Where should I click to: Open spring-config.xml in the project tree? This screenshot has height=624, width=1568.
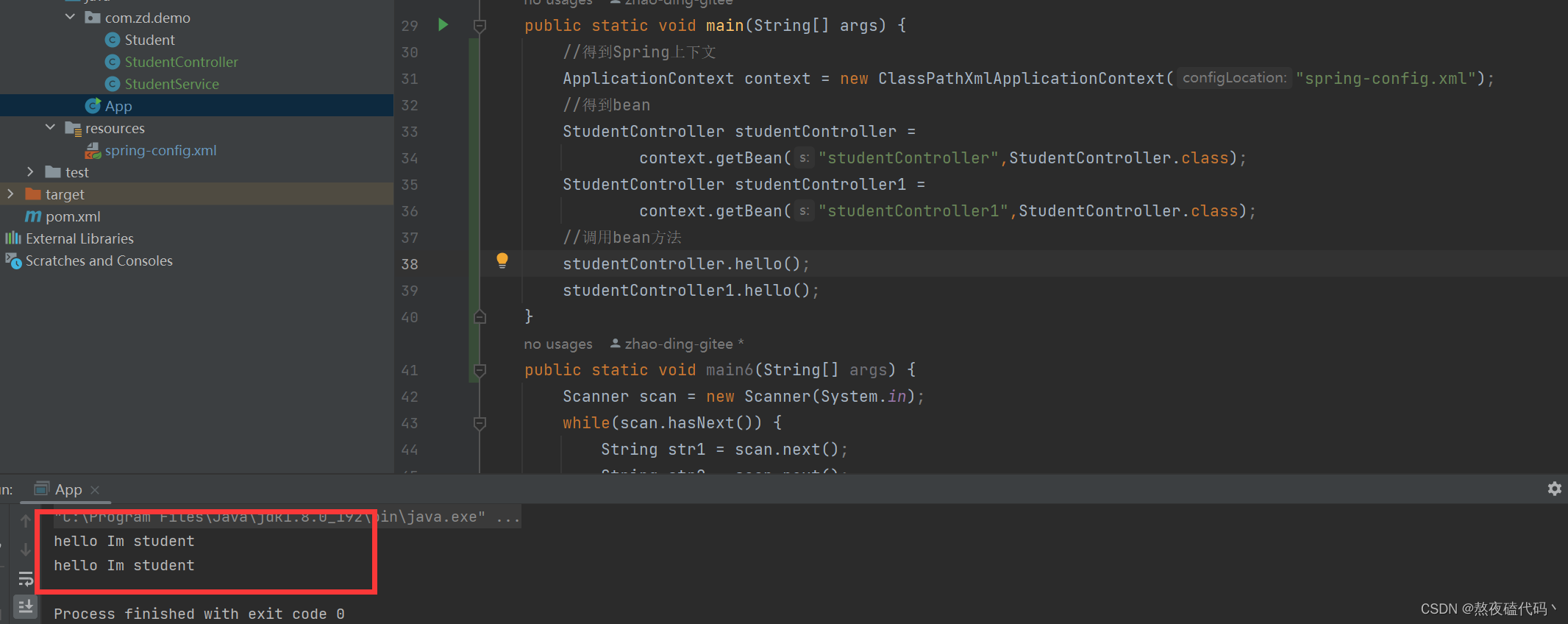pyautogui.click(x=160, y=150)
